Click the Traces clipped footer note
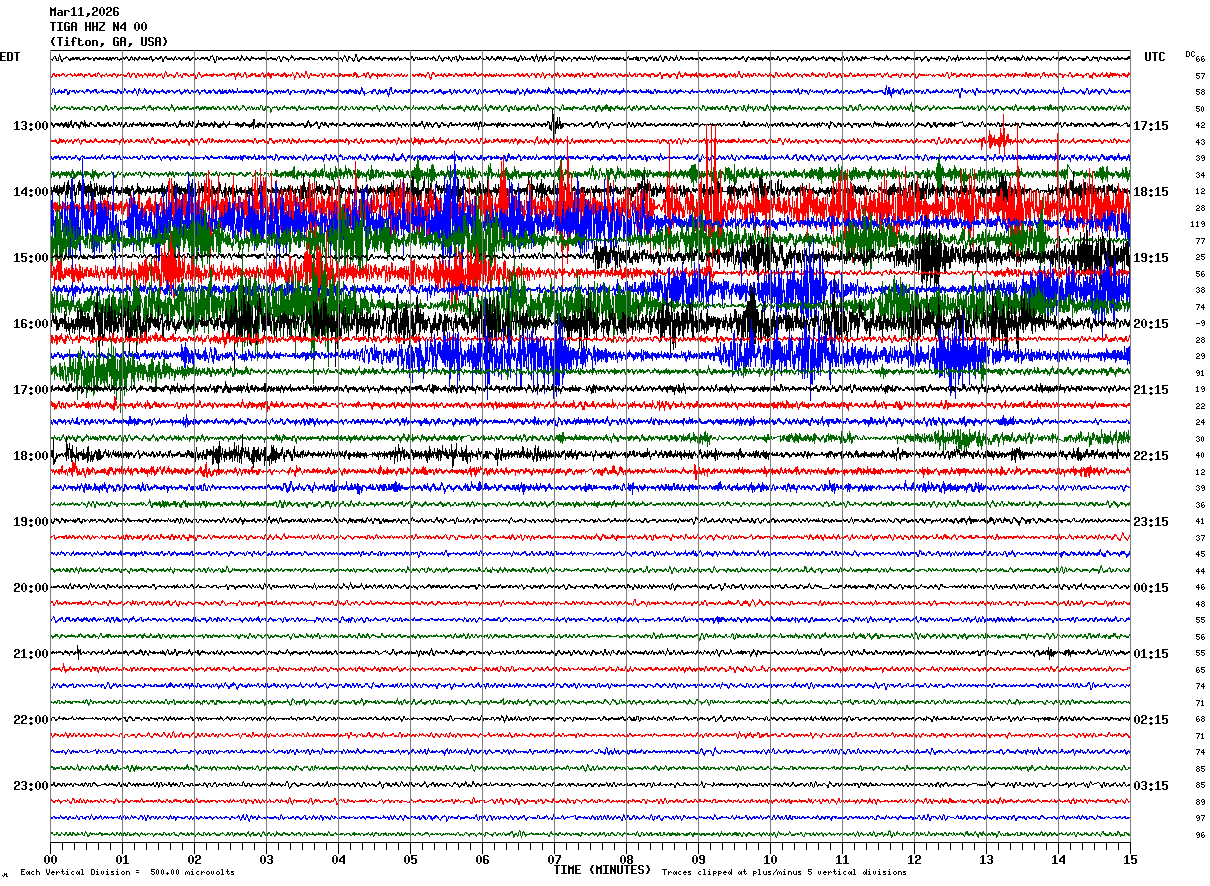Screen dimensions: 1210x886 pos(784,873)
